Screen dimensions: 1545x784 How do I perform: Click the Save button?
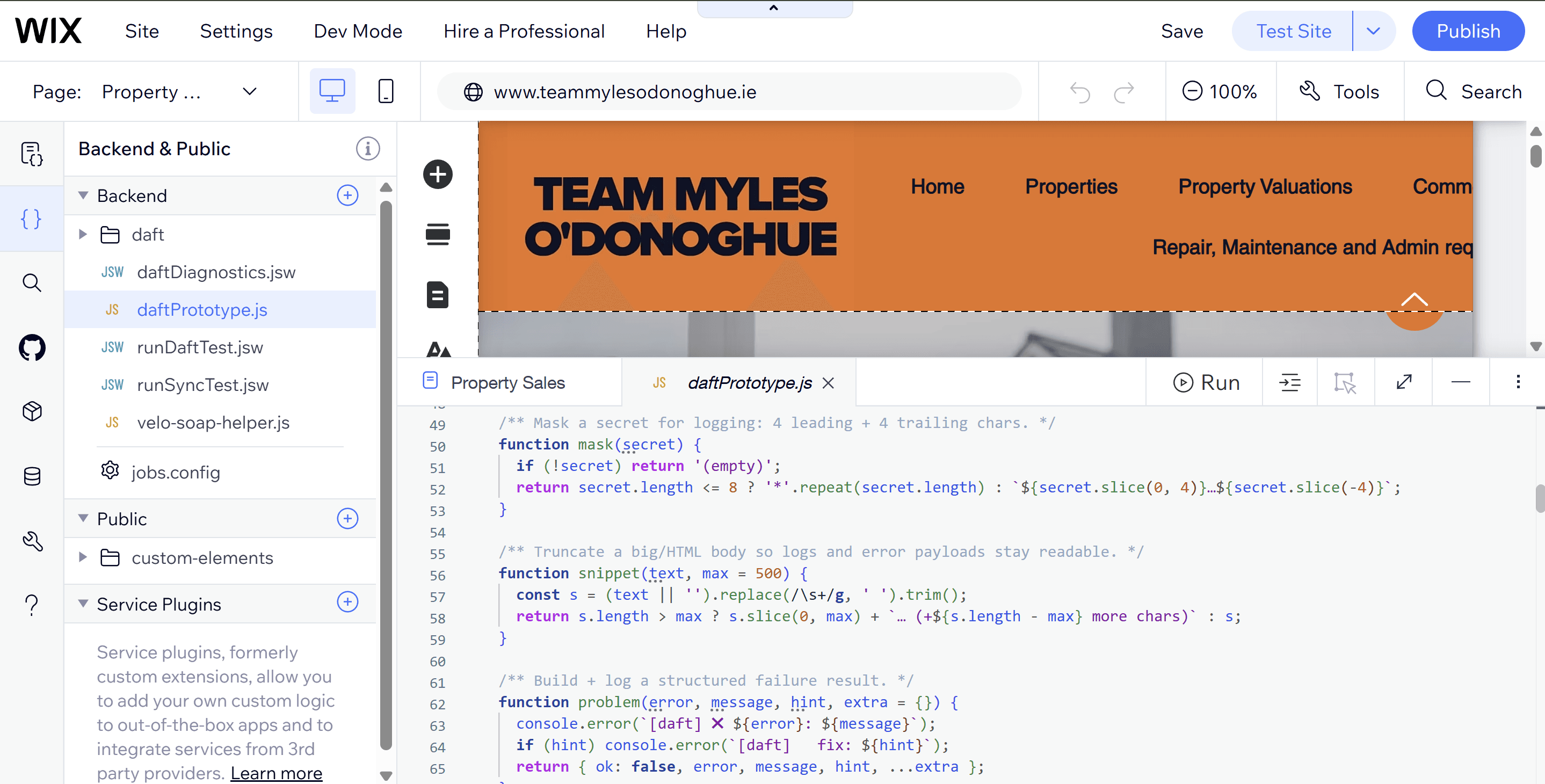(x=1181, y=31)
